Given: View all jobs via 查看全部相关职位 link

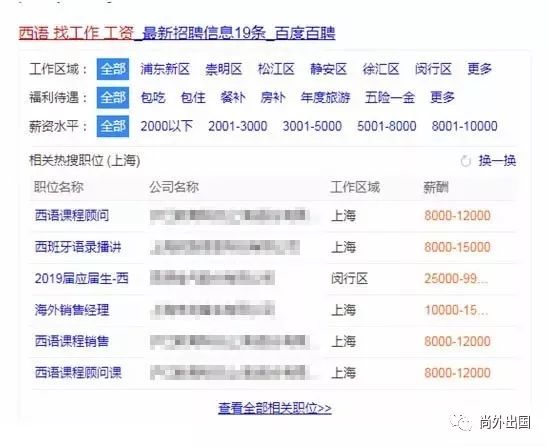Looking at the screenshot, I should pos(275,408).
